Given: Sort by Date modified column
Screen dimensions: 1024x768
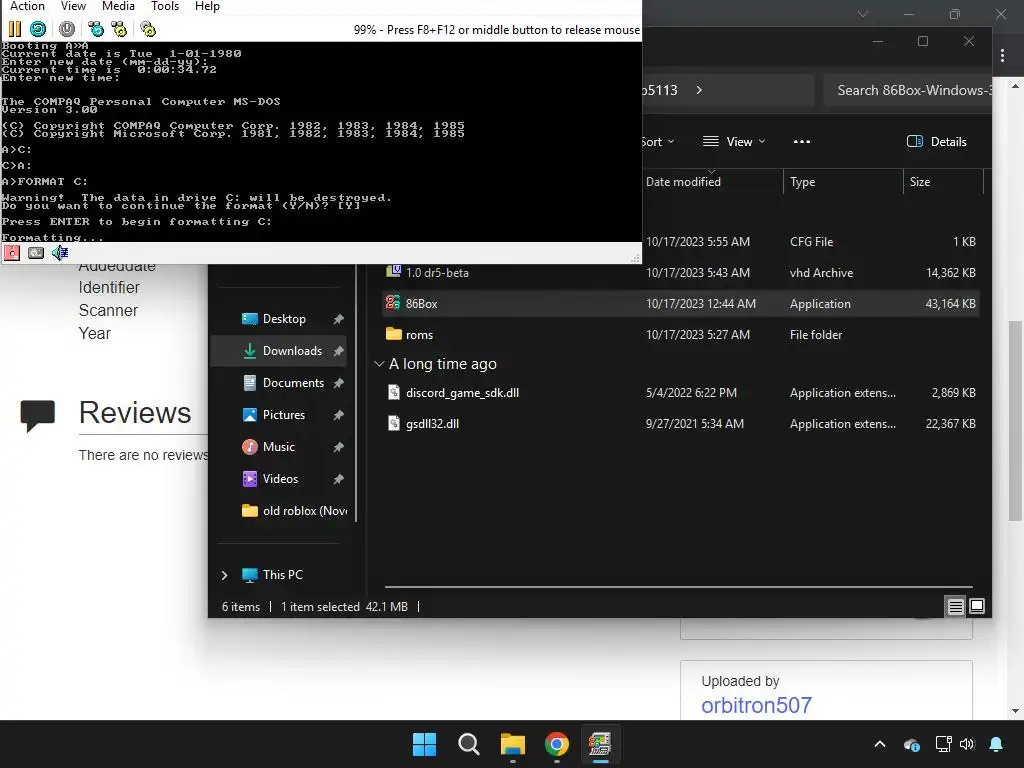Looking at the screenshot, I should click(712, 182).
